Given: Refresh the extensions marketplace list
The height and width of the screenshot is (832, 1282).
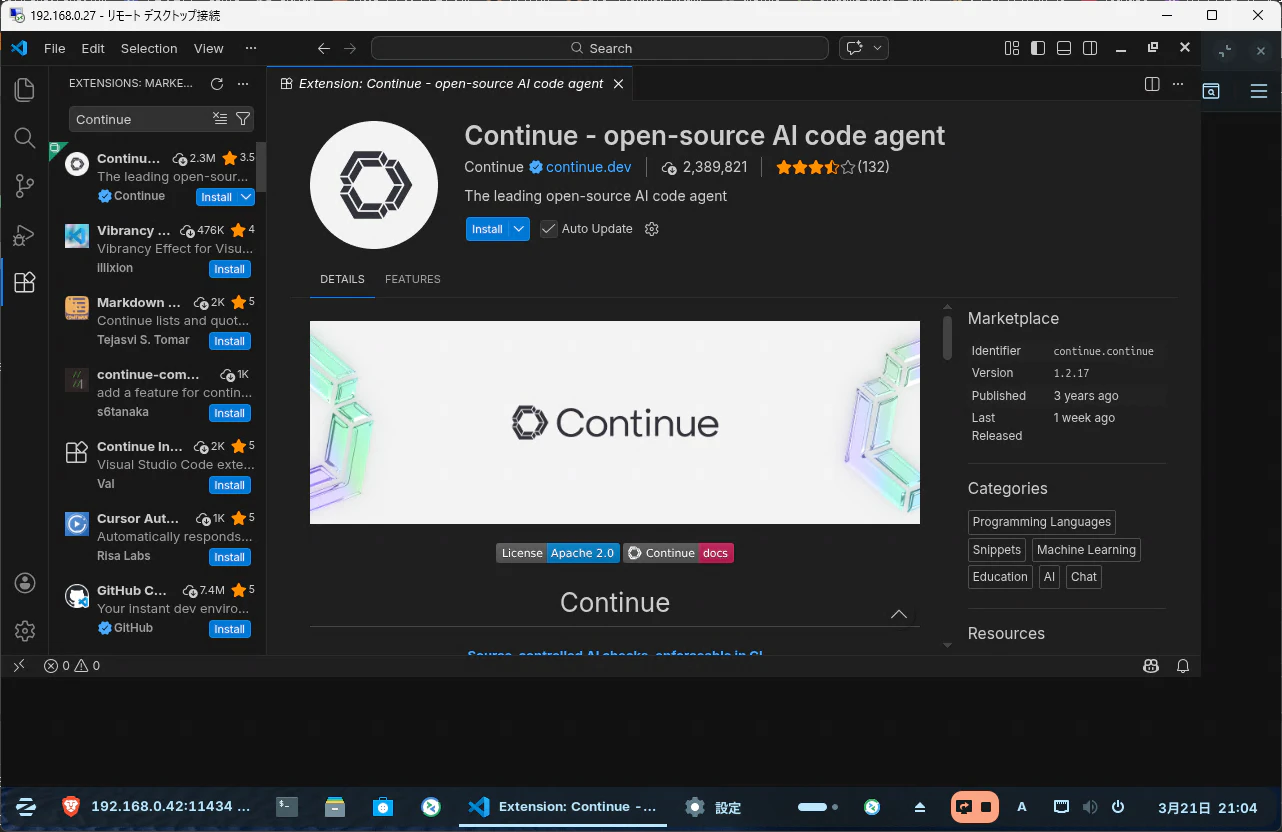Looking at the screenshot, I should click(x=217, y=84).
